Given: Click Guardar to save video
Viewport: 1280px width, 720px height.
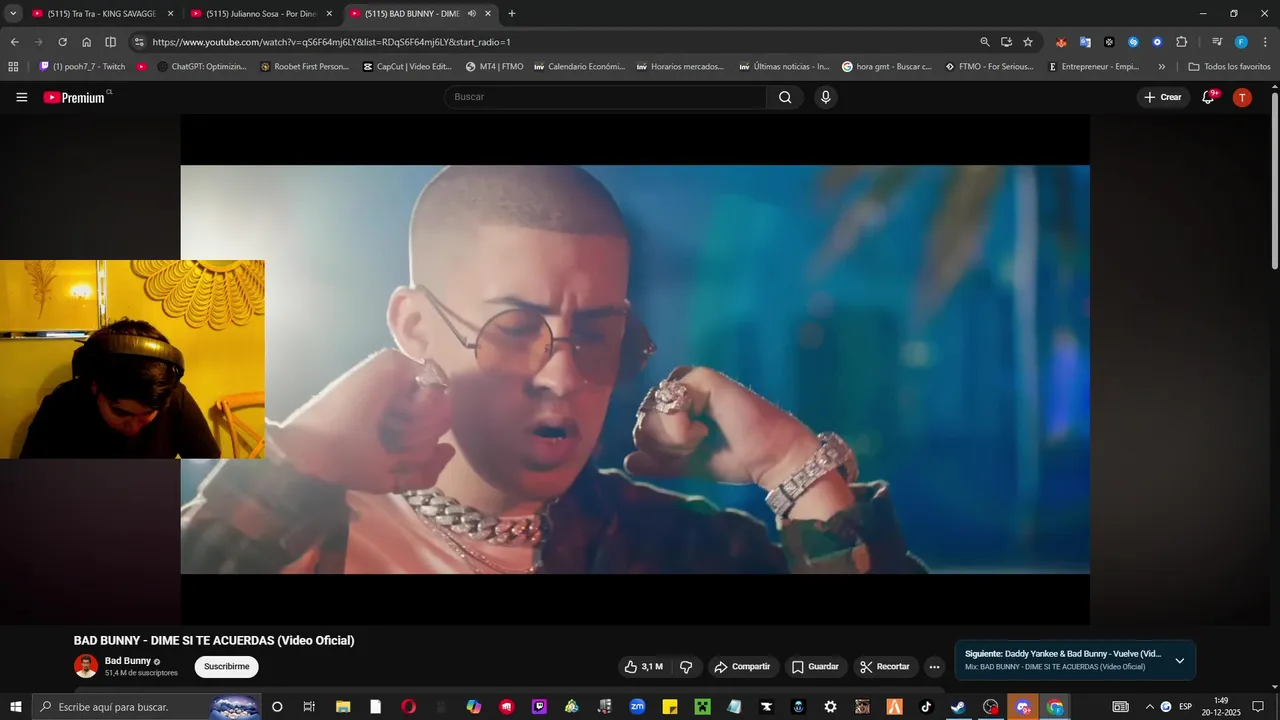Looking at the screenshot, I should click(x=814, y=667).
